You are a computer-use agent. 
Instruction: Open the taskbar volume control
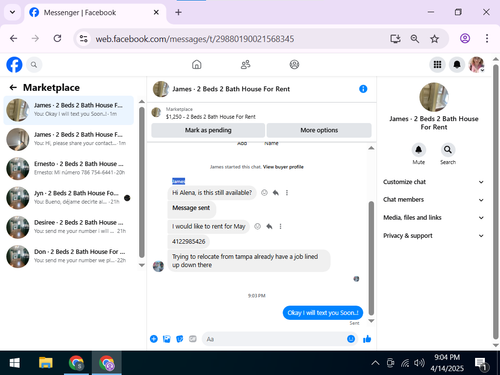(x=419, y=363)
